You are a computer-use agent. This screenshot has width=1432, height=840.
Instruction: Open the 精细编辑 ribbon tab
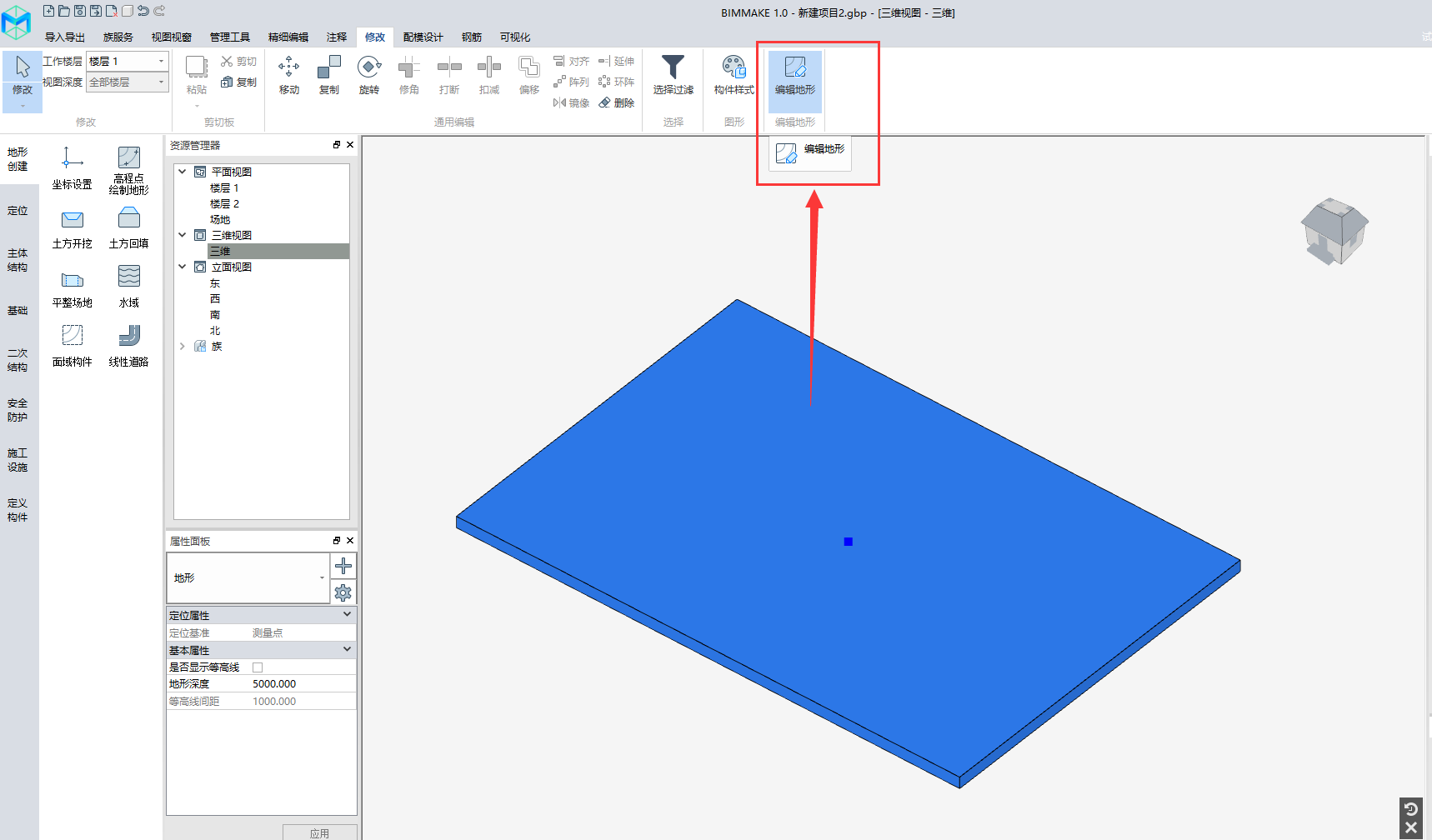click(288, 37)
